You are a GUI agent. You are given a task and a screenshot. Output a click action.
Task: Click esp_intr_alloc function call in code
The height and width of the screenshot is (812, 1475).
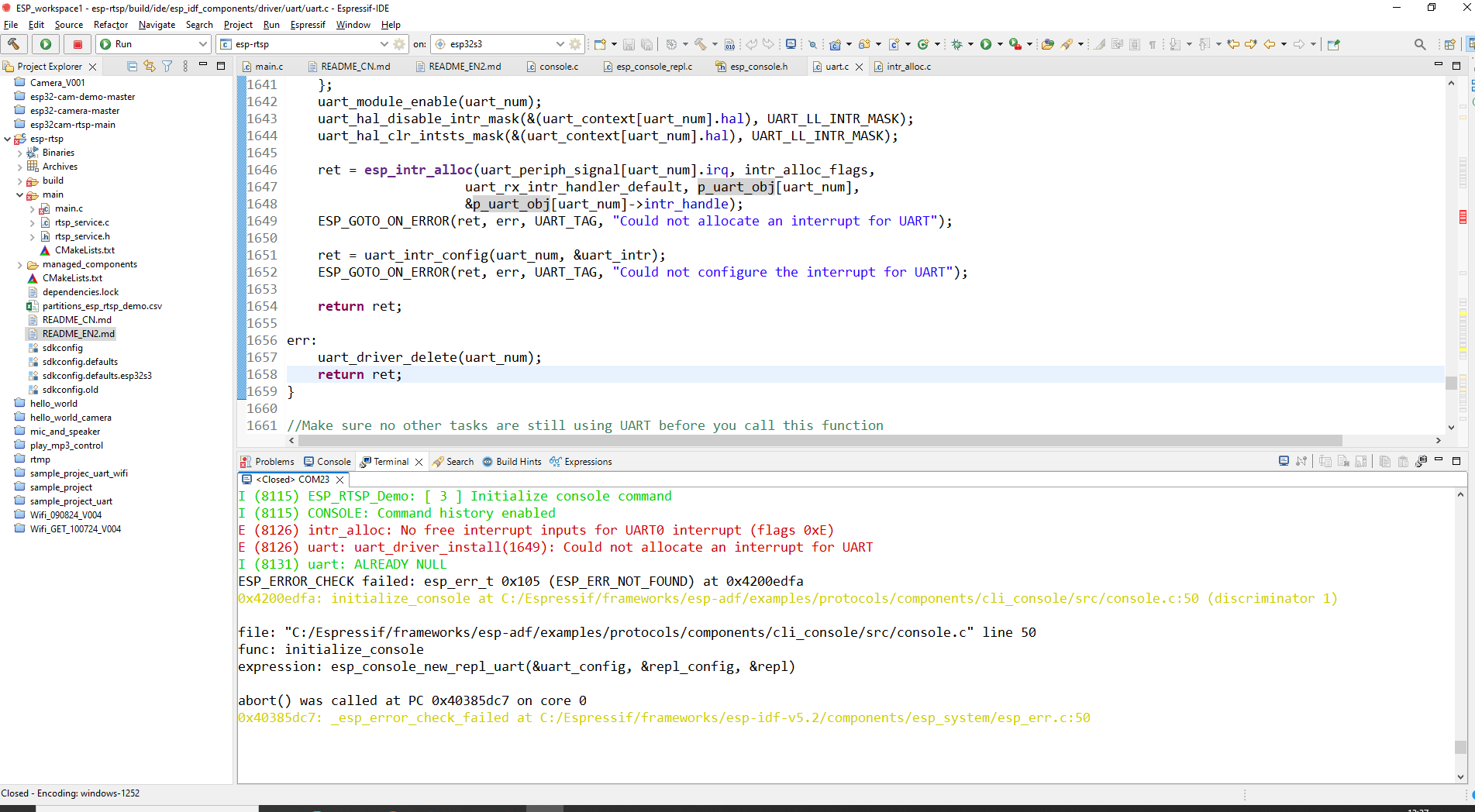[x=419, y=170]
